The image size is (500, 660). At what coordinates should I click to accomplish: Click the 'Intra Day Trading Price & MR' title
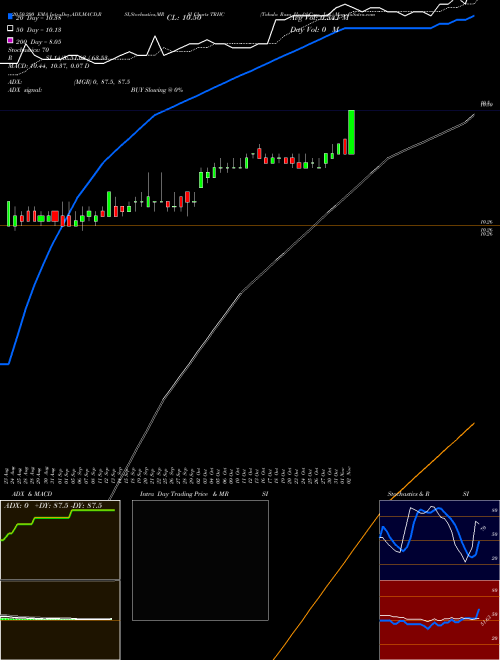(184, 494)
